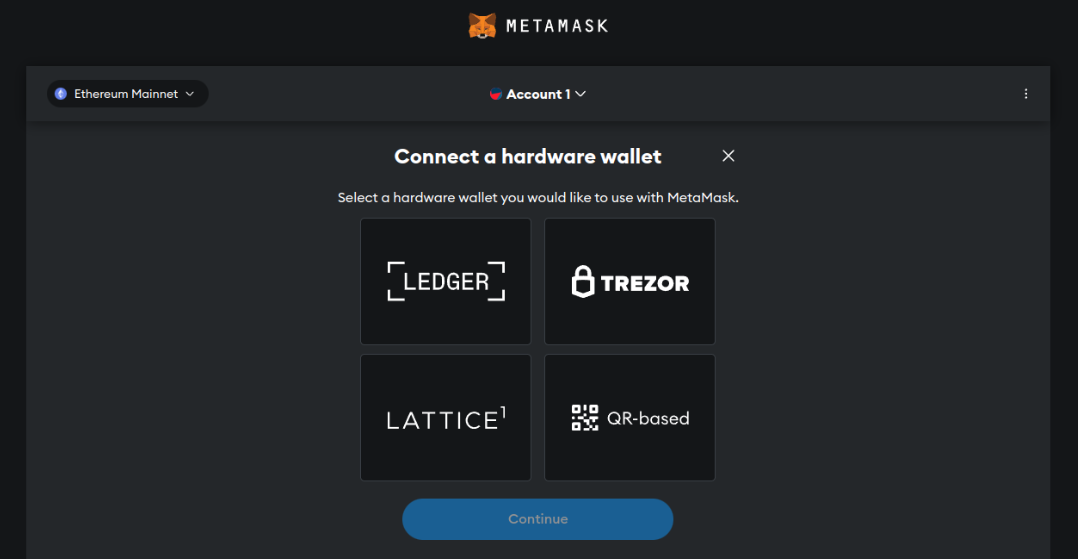The image size is (1078, 559).
Task: Select the Trezor hardware wallet tile
Action: [630, 281]
